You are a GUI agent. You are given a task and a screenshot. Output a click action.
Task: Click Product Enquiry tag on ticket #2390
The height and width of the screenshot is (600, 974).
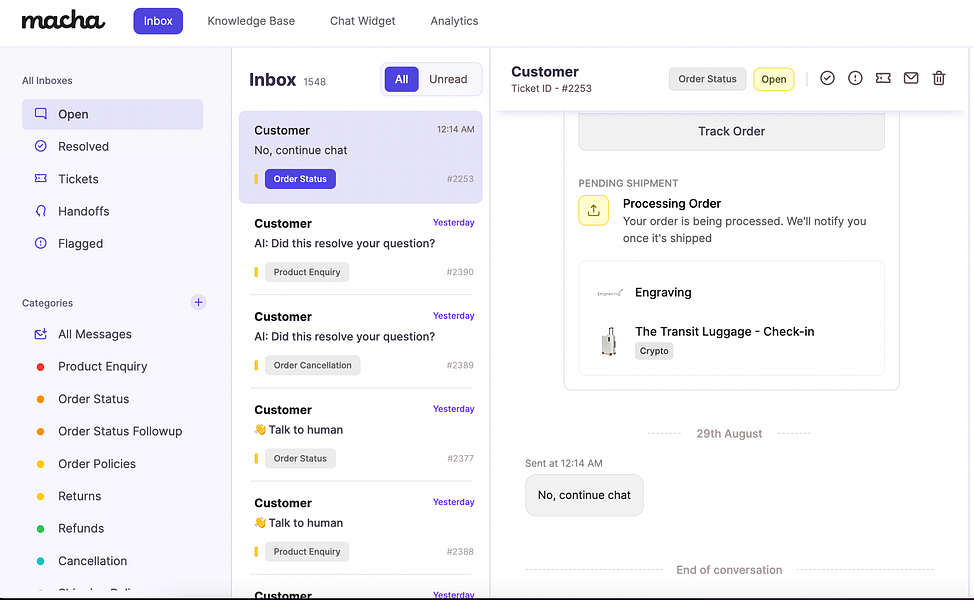tap(307, 272)
